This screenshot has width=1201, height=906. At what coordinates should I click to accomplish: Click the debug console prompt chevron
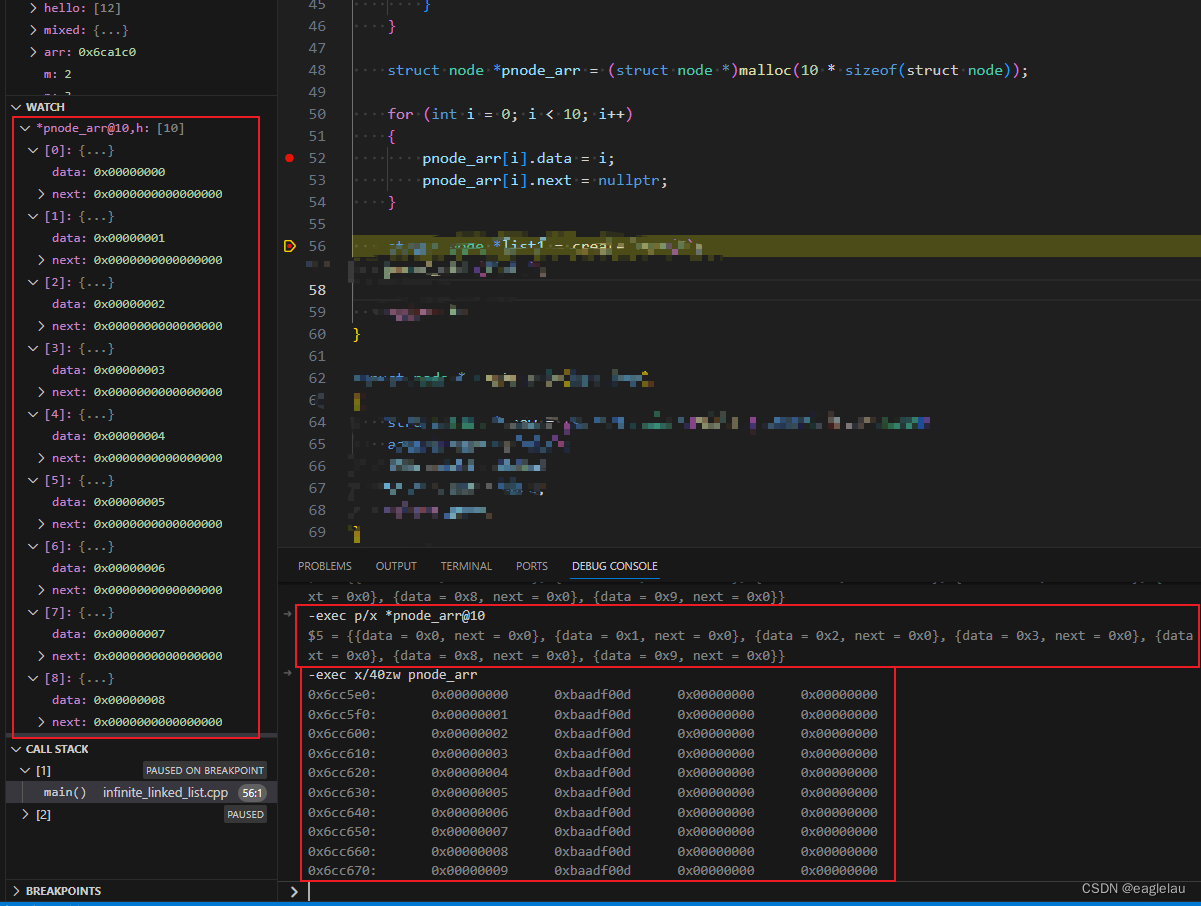[x=293, y=889]
